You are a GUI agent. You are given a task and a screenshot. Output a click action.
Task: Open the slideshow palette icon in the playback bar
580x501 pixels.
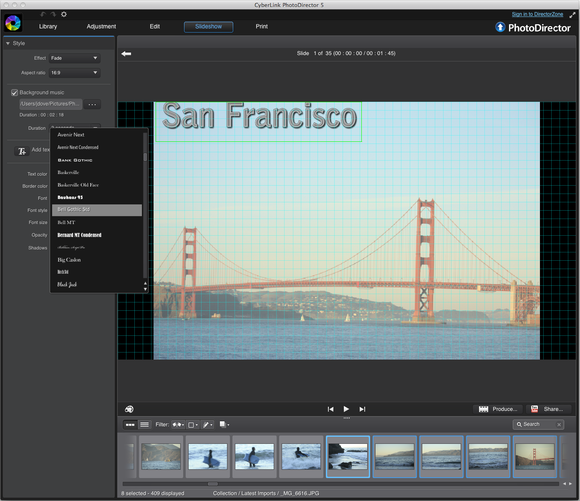pos(129,409)
